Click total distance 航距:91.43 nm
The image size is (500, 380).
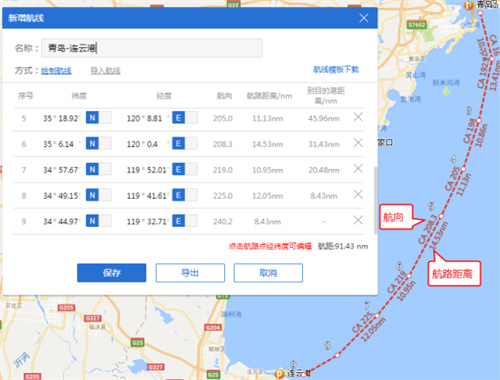click(343, 246)
